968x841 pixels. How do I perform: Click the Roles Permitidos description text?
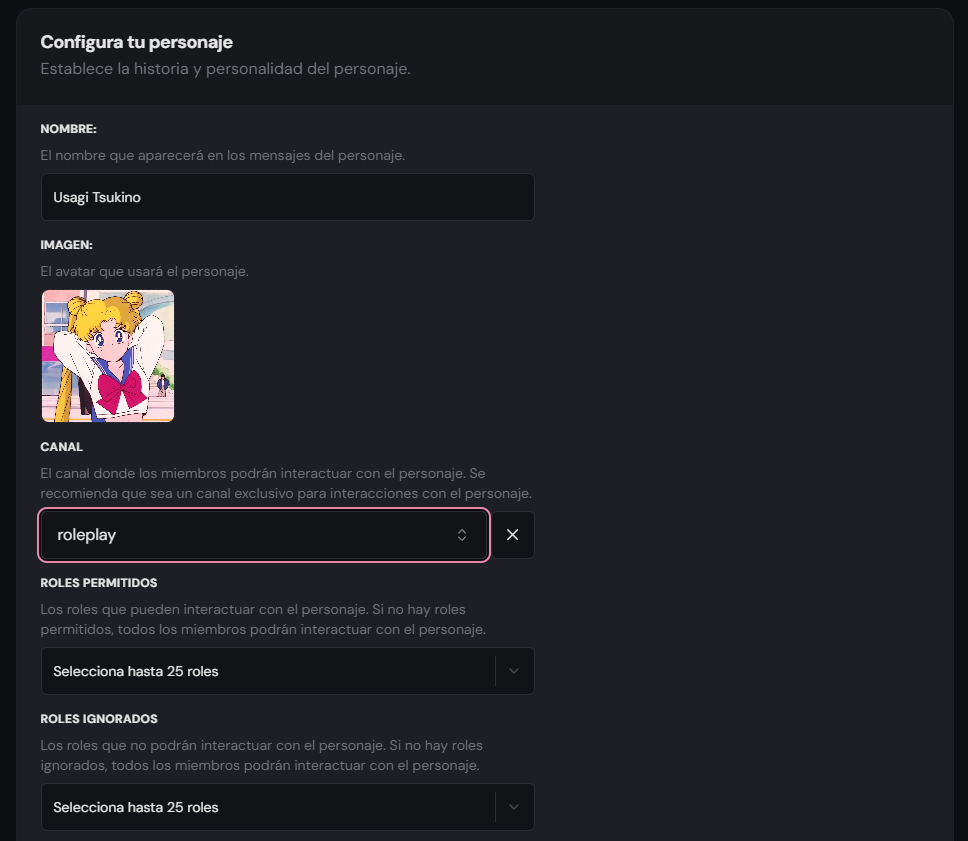[x=263, y=619]
